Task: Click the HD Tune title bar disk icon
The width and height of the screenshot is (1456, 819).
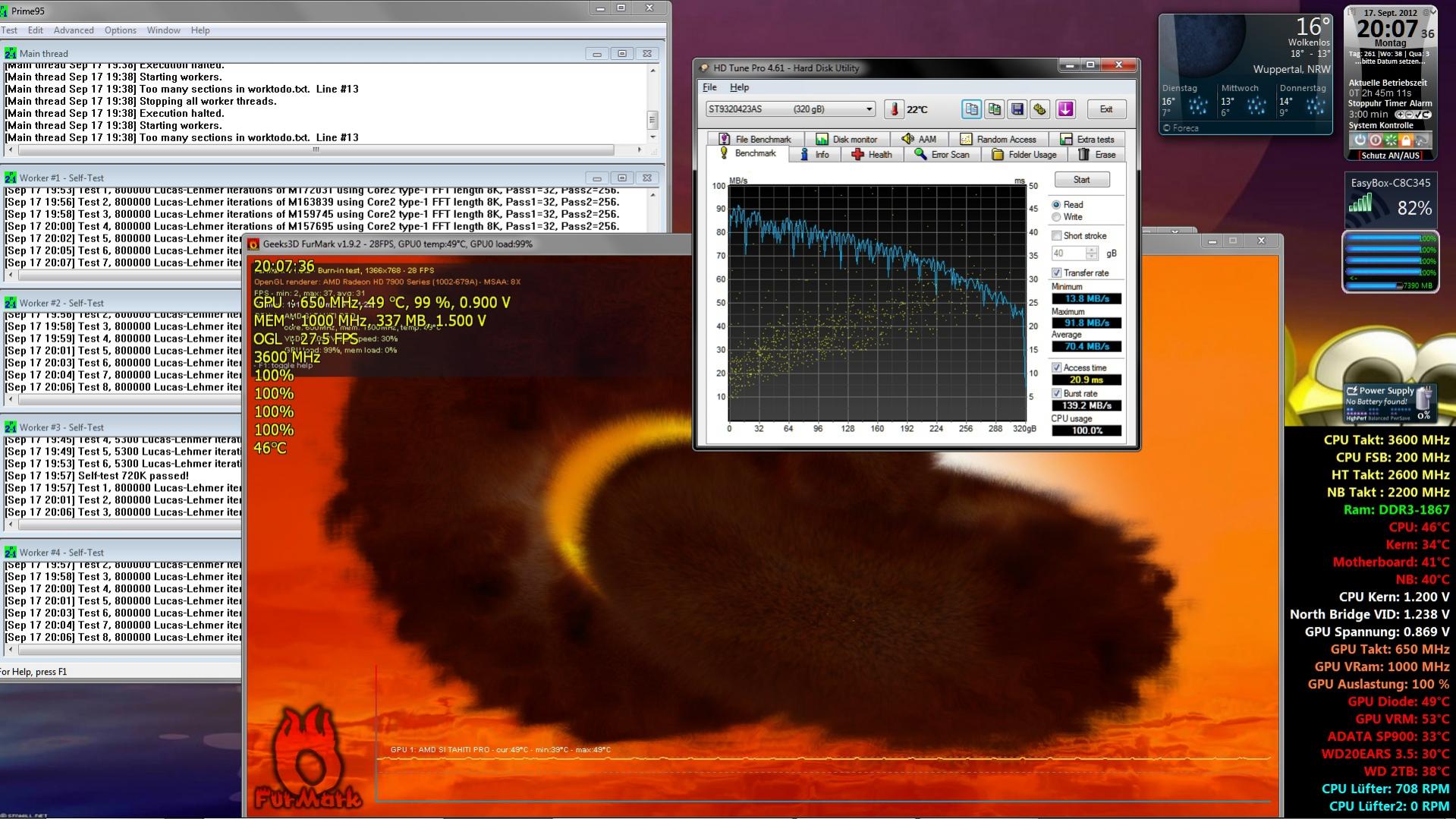Action: point(703,68)
